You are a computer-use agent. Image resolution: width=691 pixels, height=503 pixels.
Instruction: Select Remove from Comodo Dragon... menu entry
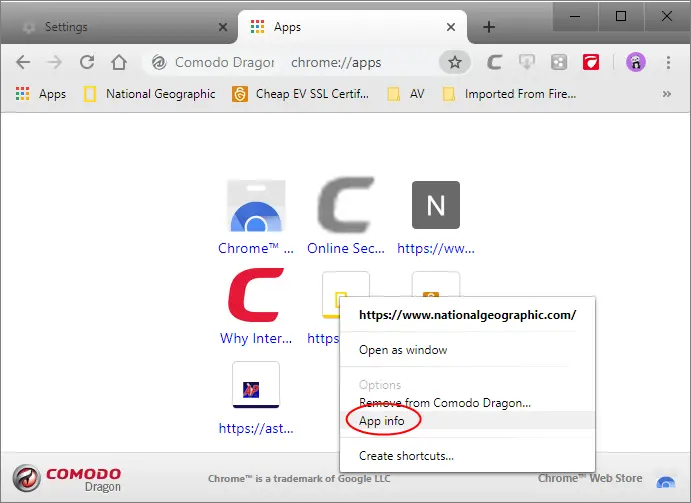[468, 403]
